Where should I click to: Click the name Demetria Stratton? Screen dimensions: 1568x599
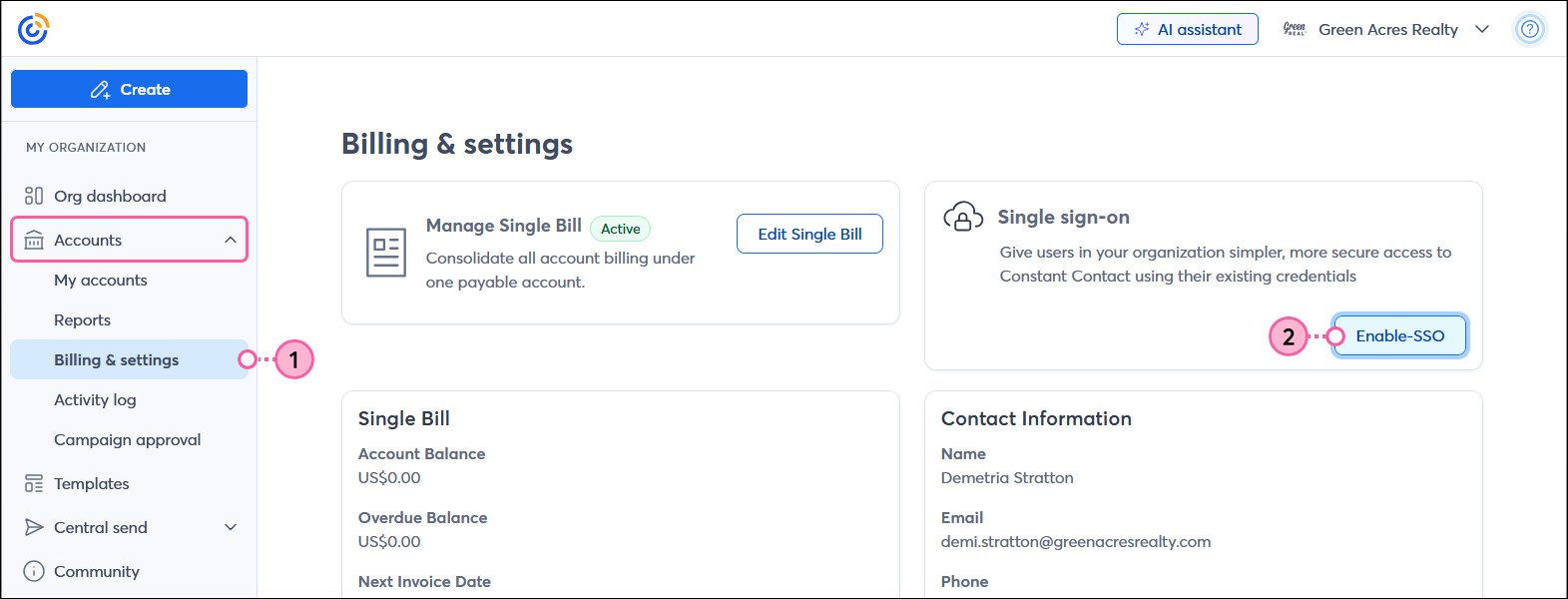pyautogui.click(x=1007, y=477)
